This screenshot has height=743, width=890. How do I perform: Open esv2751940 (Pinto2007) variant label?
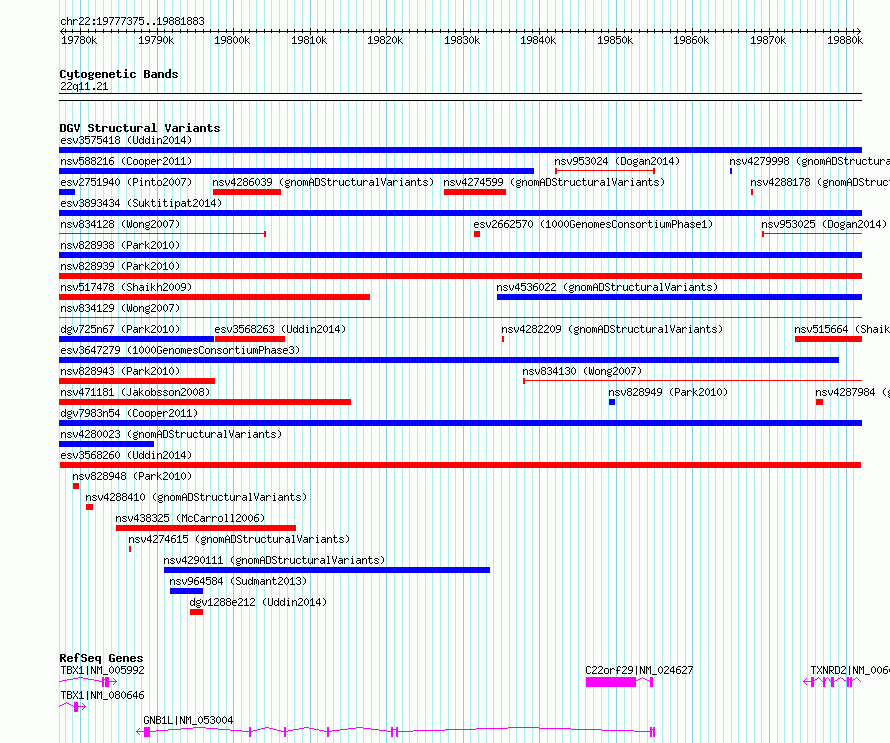coord(126,182)
